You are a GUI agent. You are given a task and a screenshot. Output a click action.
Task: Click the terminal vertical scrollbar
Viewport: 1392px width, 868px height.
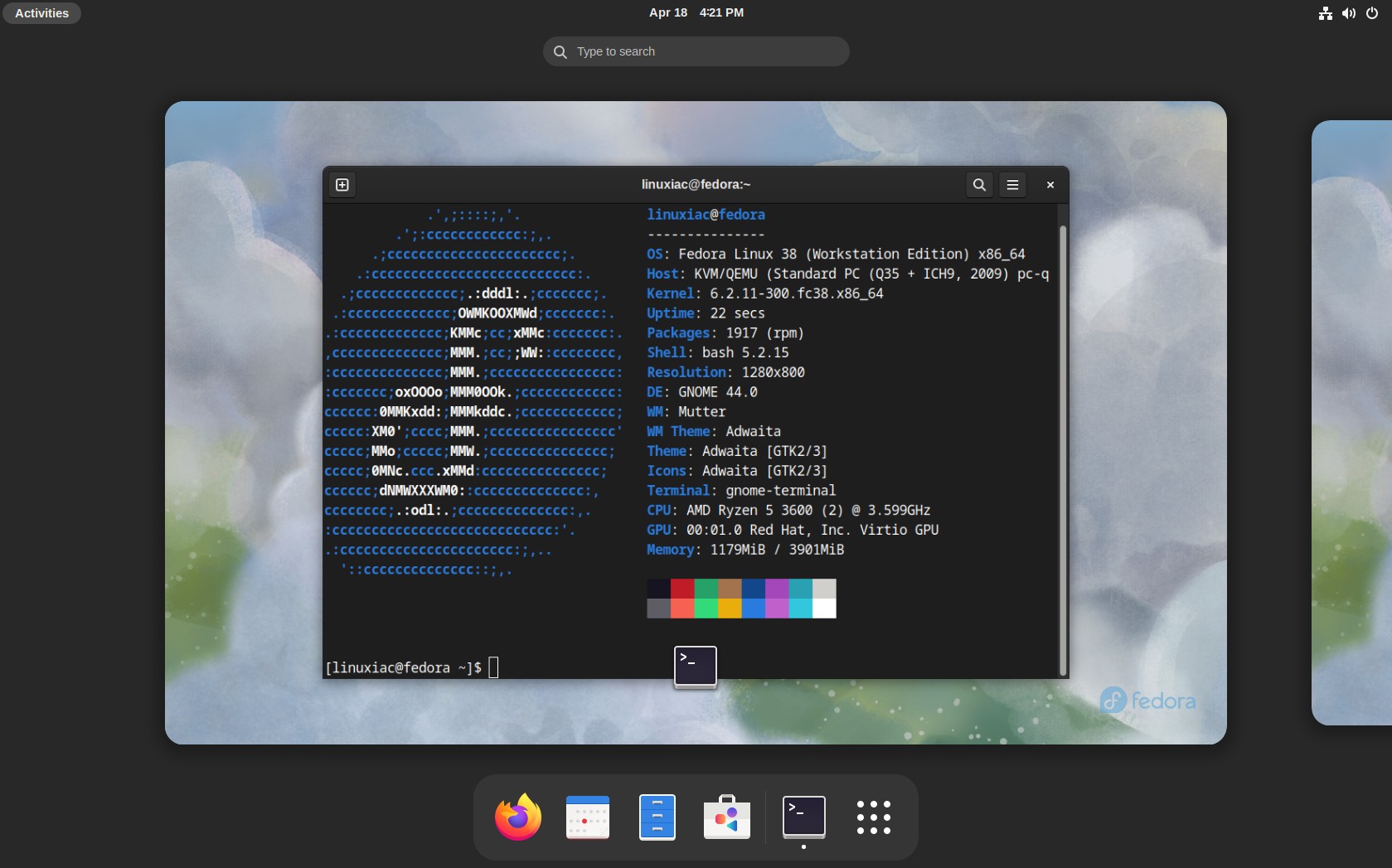1062,449
